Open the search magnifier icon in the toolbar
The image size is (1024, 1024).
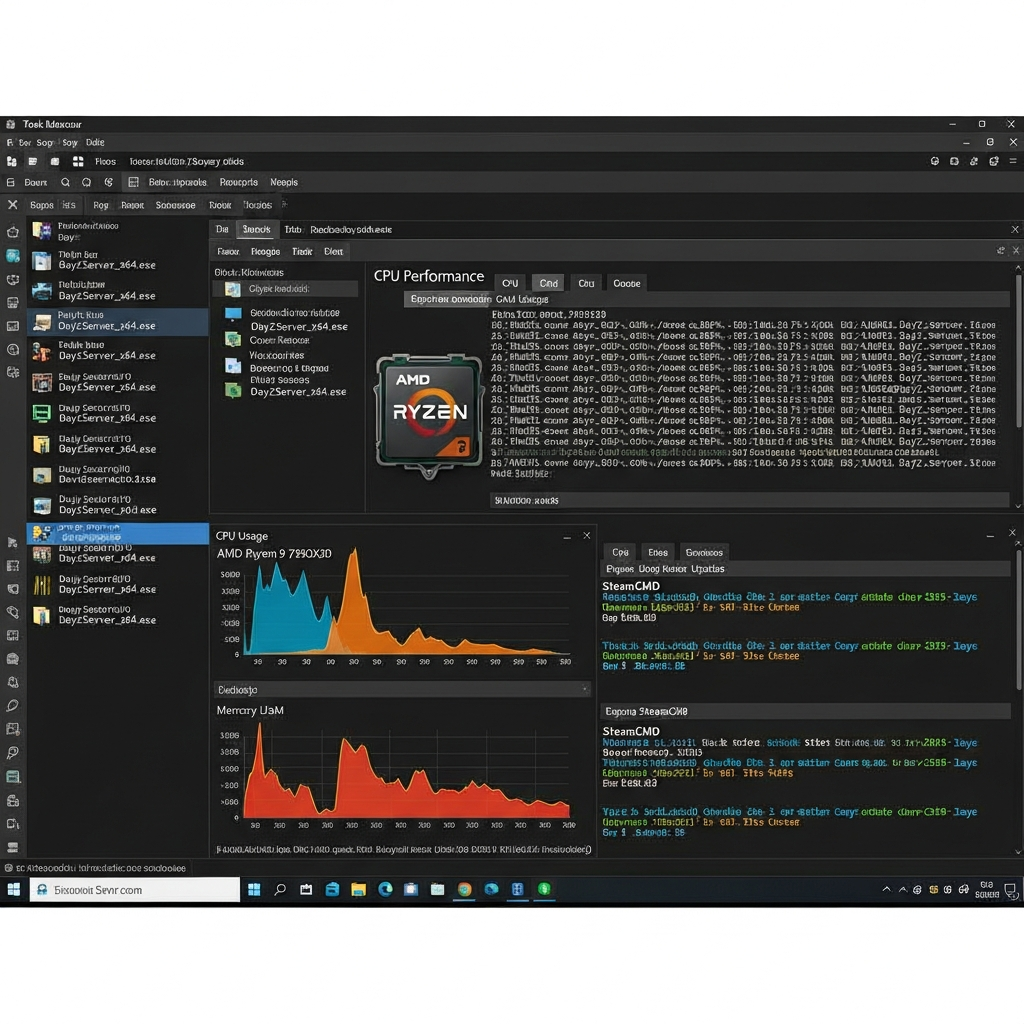tap(65, 182)
